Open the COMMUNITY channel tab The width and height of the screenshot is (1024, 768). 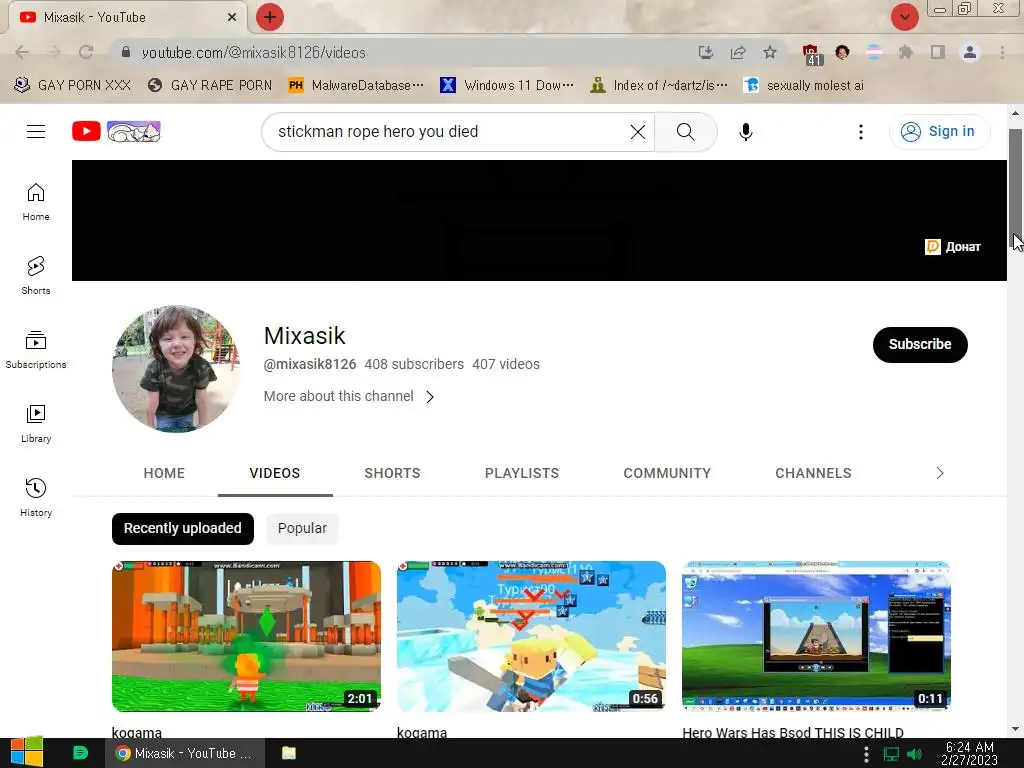(x=667, y=473)
